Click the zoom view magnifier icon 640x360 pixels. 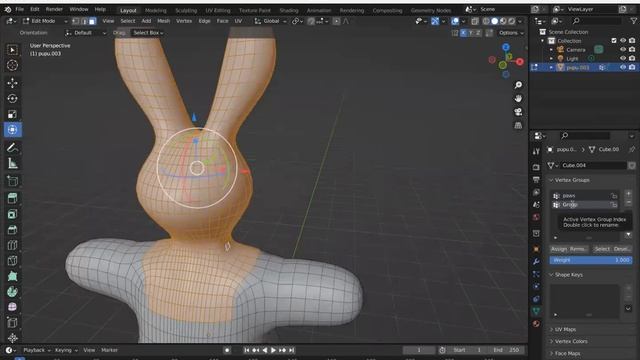click(x=518, y=85)
